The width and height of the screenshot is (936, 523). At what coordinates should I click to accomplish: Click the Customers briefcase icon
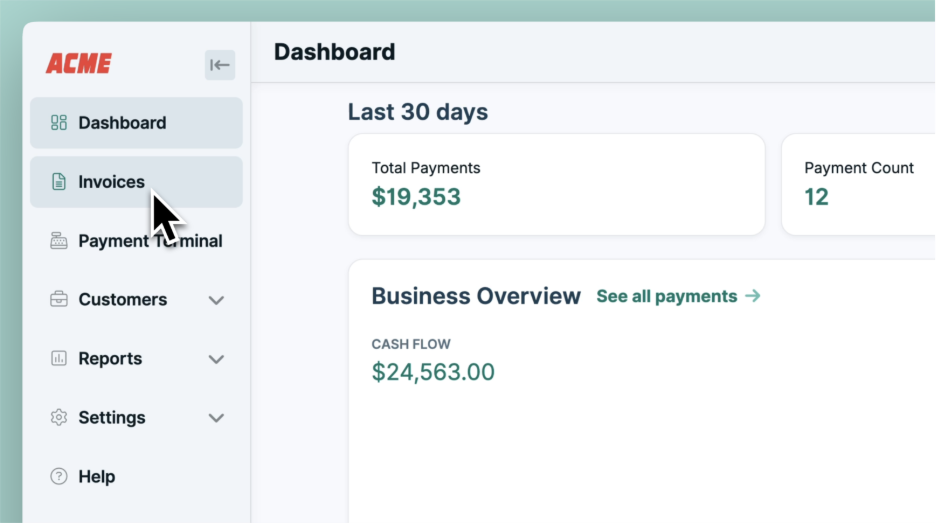tap(58, 299)
